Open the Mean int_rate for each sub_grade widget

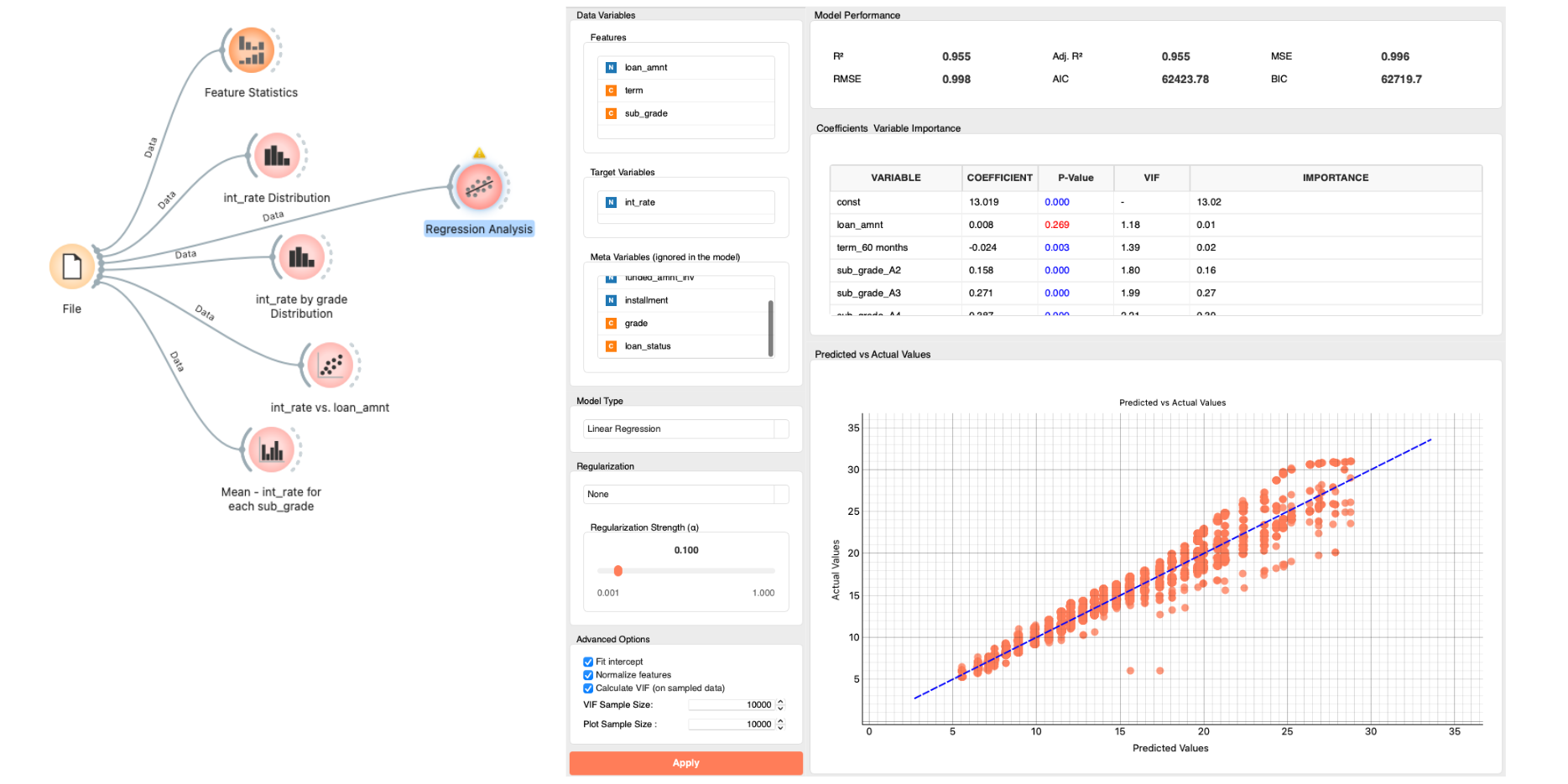271,450
